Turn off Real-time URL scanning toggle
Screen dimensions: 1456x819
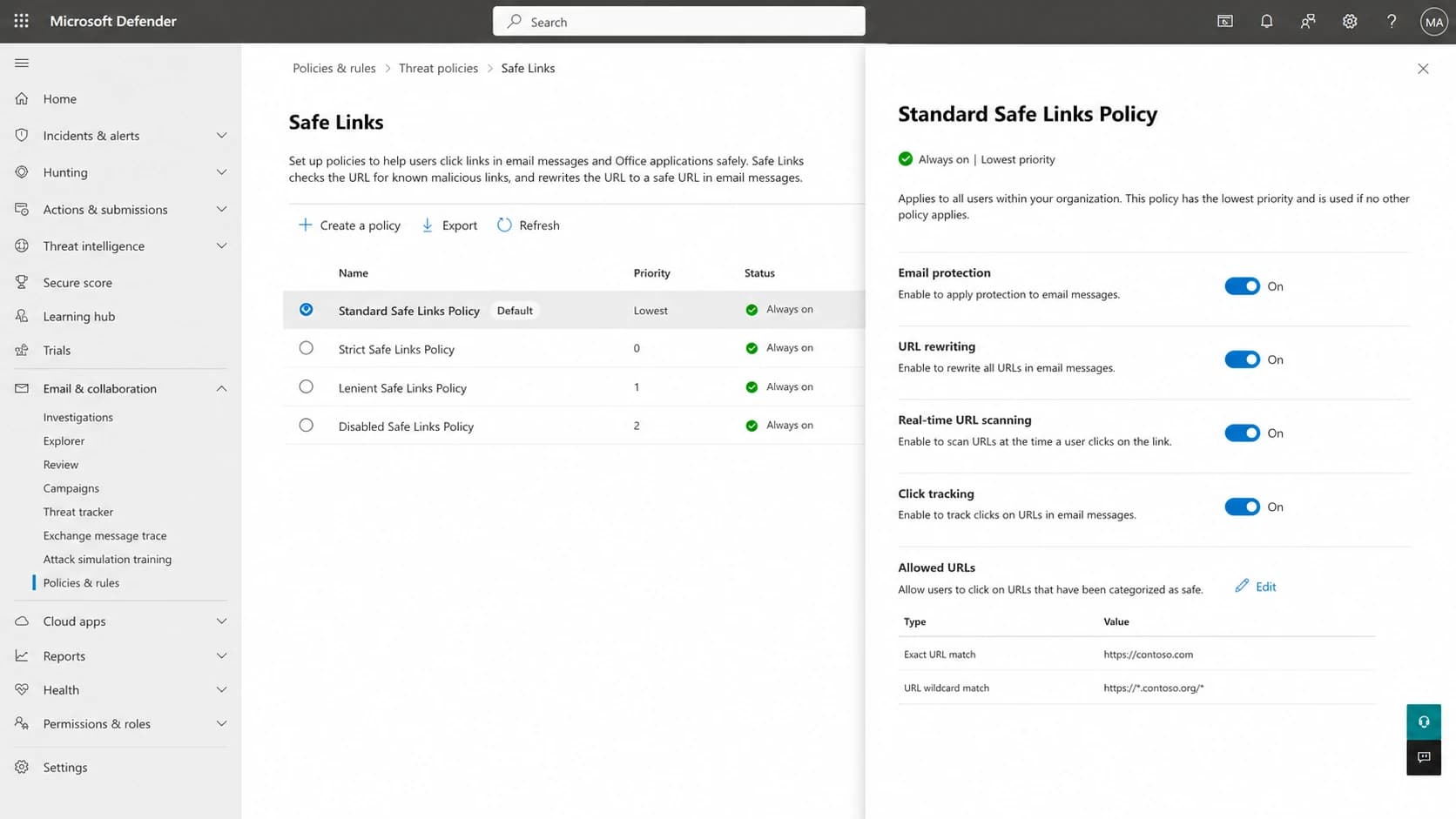(x=1242, y=433)
